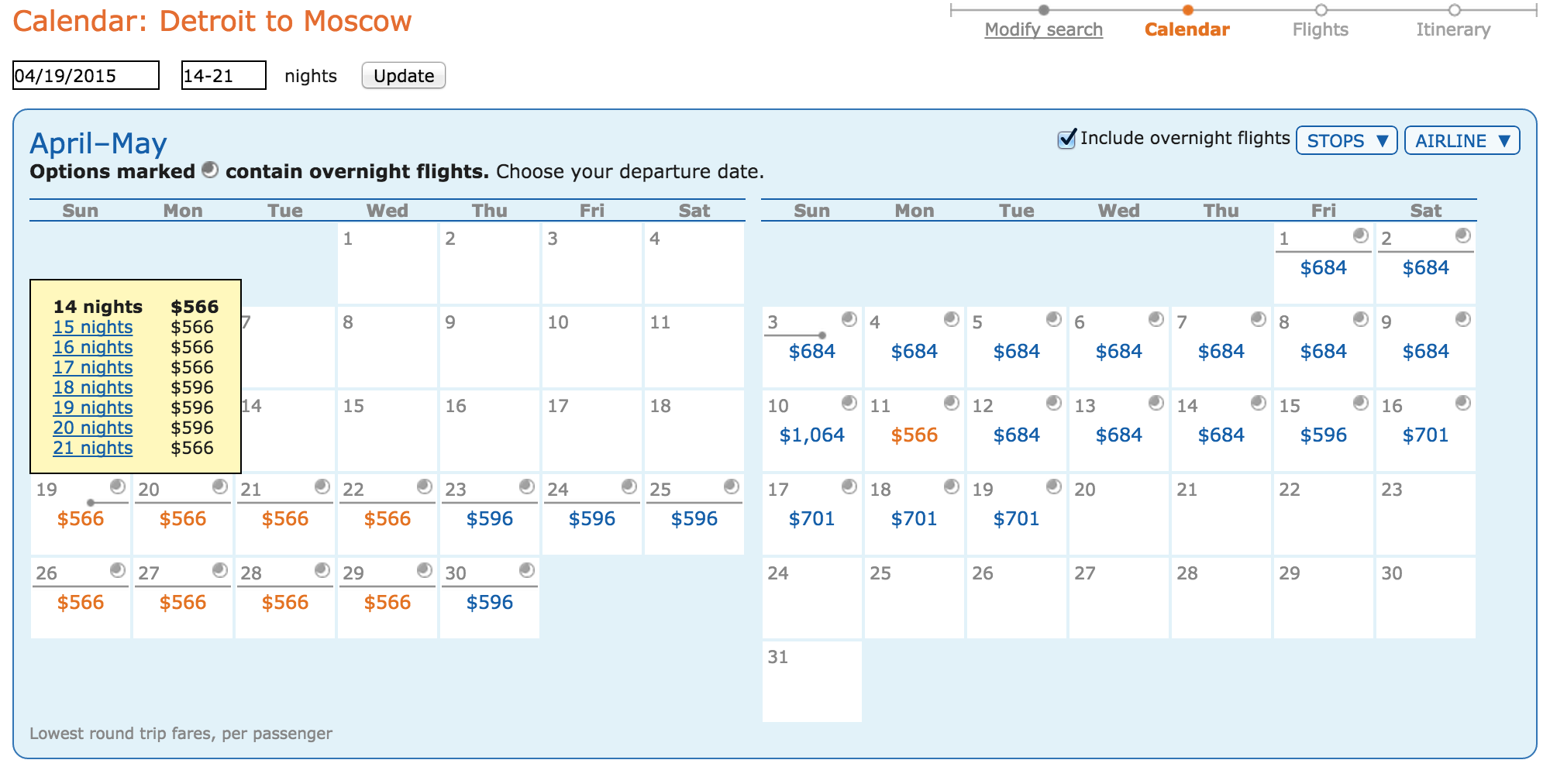The width and height of the screenshot is (1550, 784).
Task: Click overnight icon on May 11
Action: click(952, 403)
